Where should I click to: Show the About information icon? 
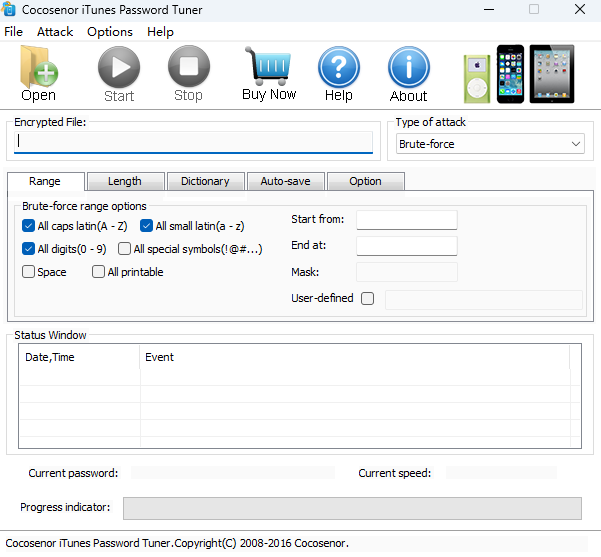409,74
